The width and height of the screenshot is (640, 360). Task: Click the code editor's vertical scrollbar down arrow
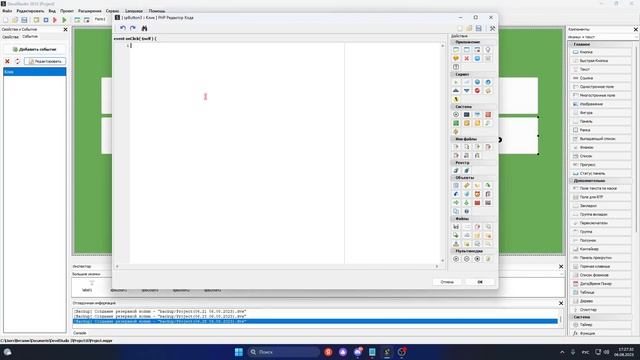coord(442,261)
